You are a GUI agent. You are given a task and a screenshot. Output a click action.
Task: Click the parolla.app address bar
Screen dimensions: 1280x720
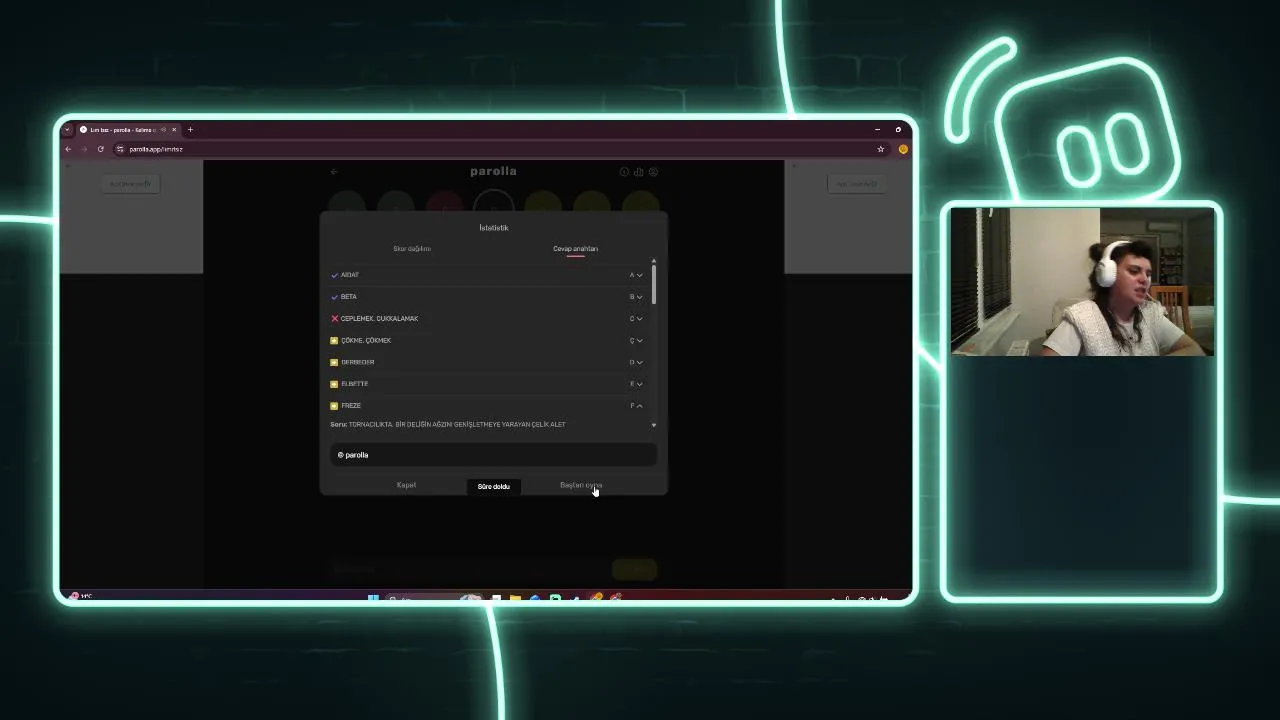(x=500, y=149)
